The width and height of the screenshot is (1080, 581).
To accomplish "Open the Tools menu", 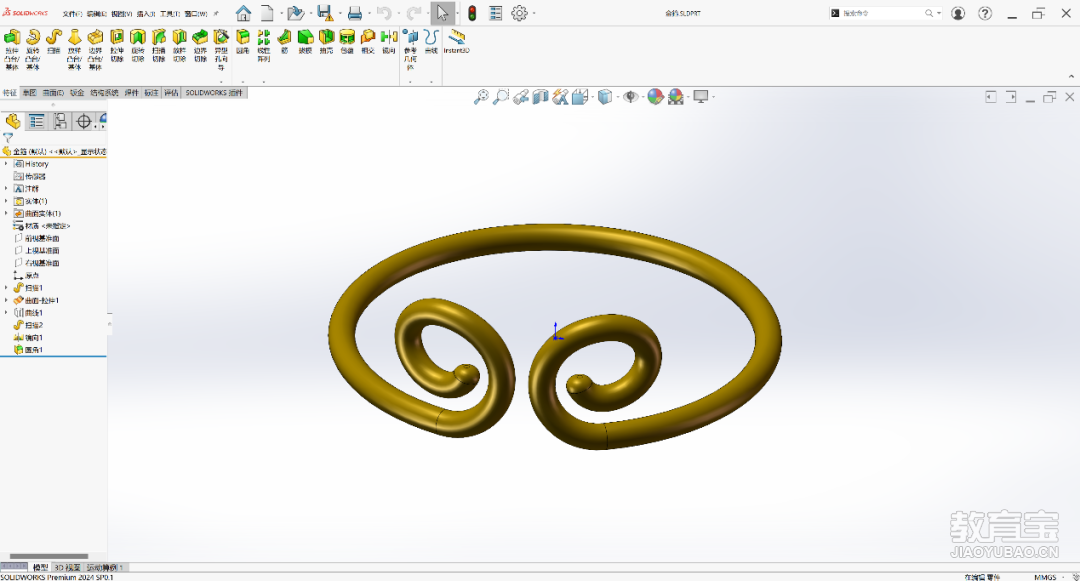I will click(x=169, y=13).
